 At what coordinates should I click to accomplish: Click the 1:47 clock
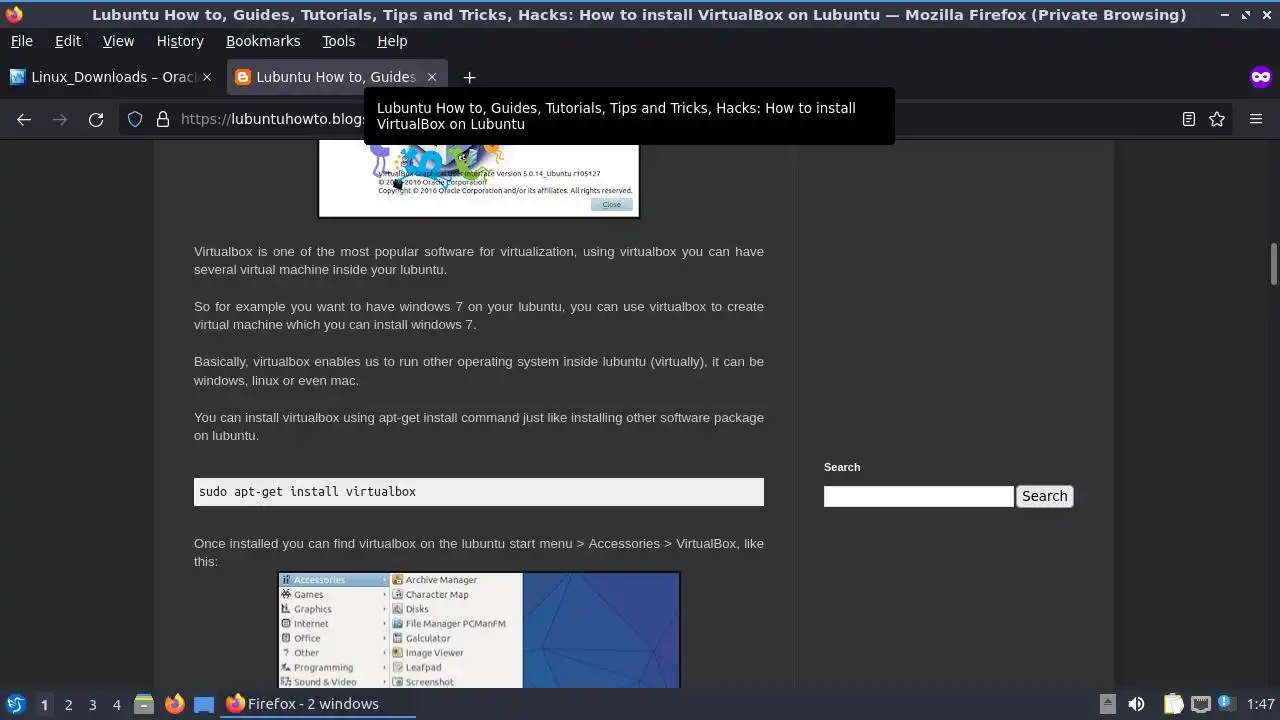[1261, 704]
